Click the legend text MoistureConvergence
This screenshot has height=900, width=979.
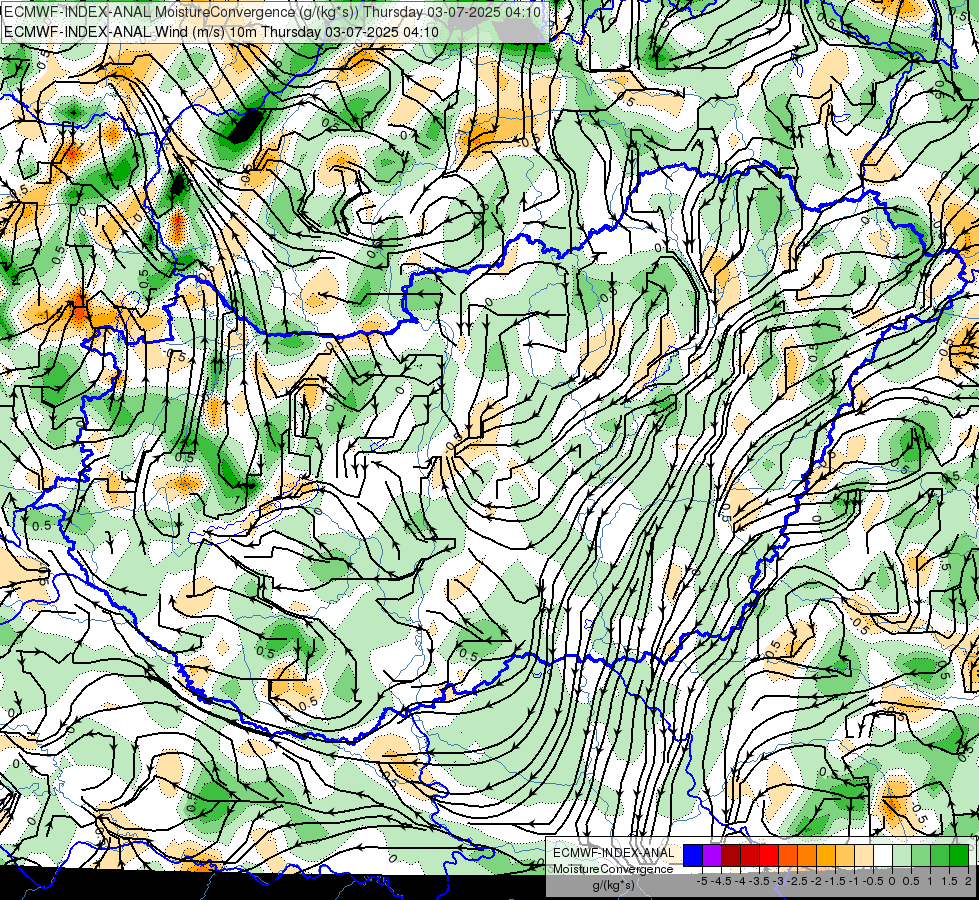(x=613, y=869)
